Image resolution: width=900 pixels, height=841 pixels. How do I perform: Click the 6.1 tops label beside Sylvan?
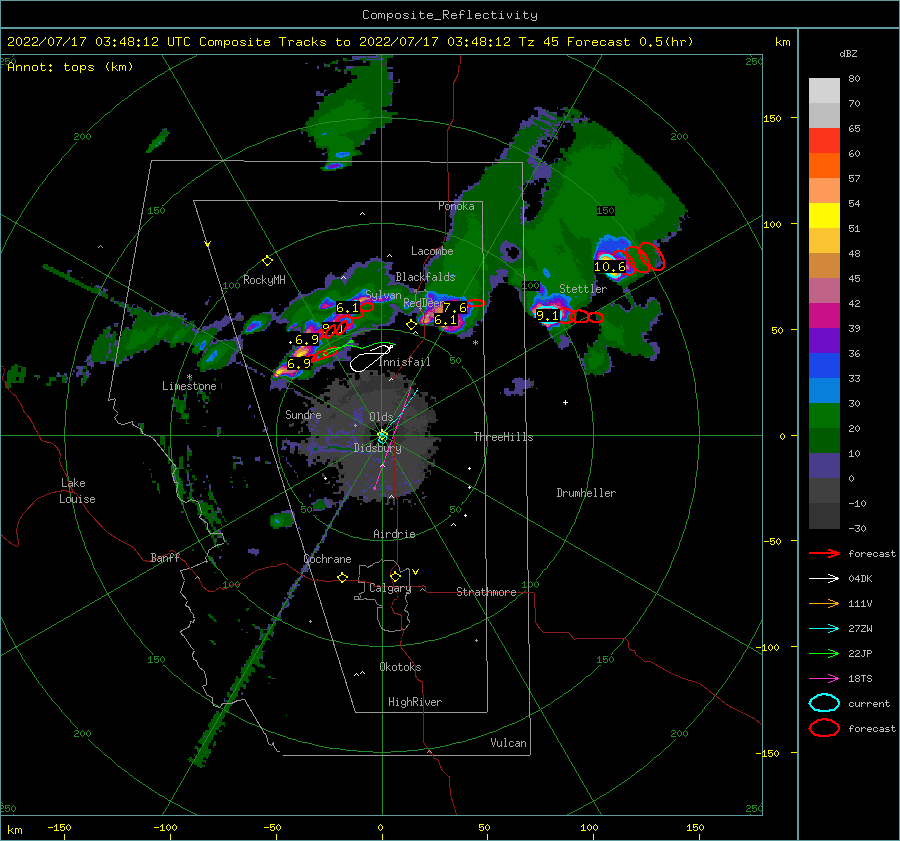347,308
